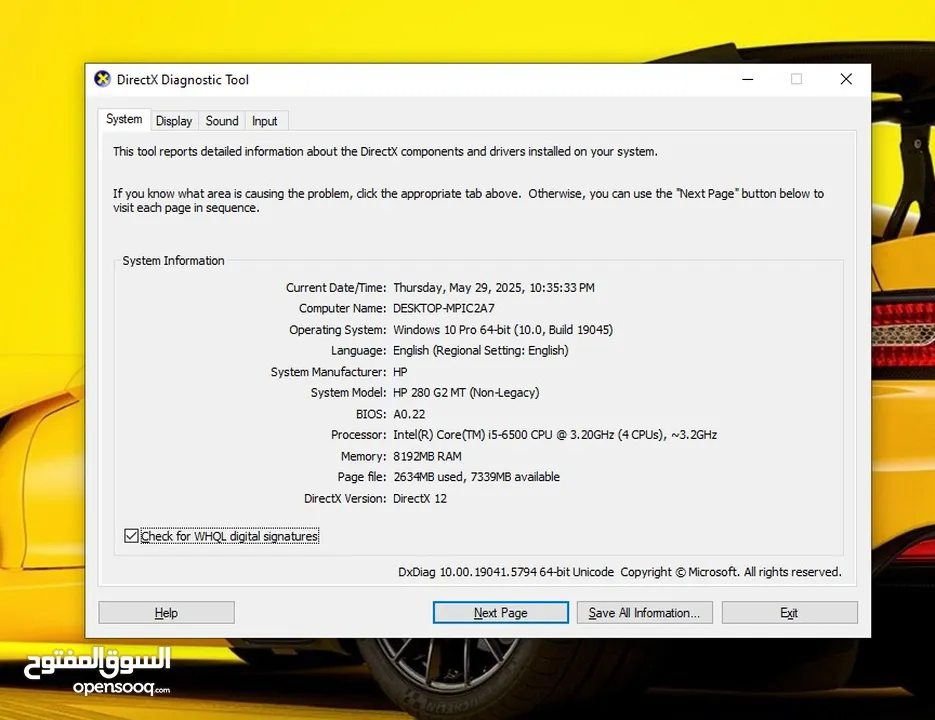This screenshot has width=935, height=720.
Task: Toggle Check for WHQL digital signatures checkbox
Action: (x=131, y=536)
